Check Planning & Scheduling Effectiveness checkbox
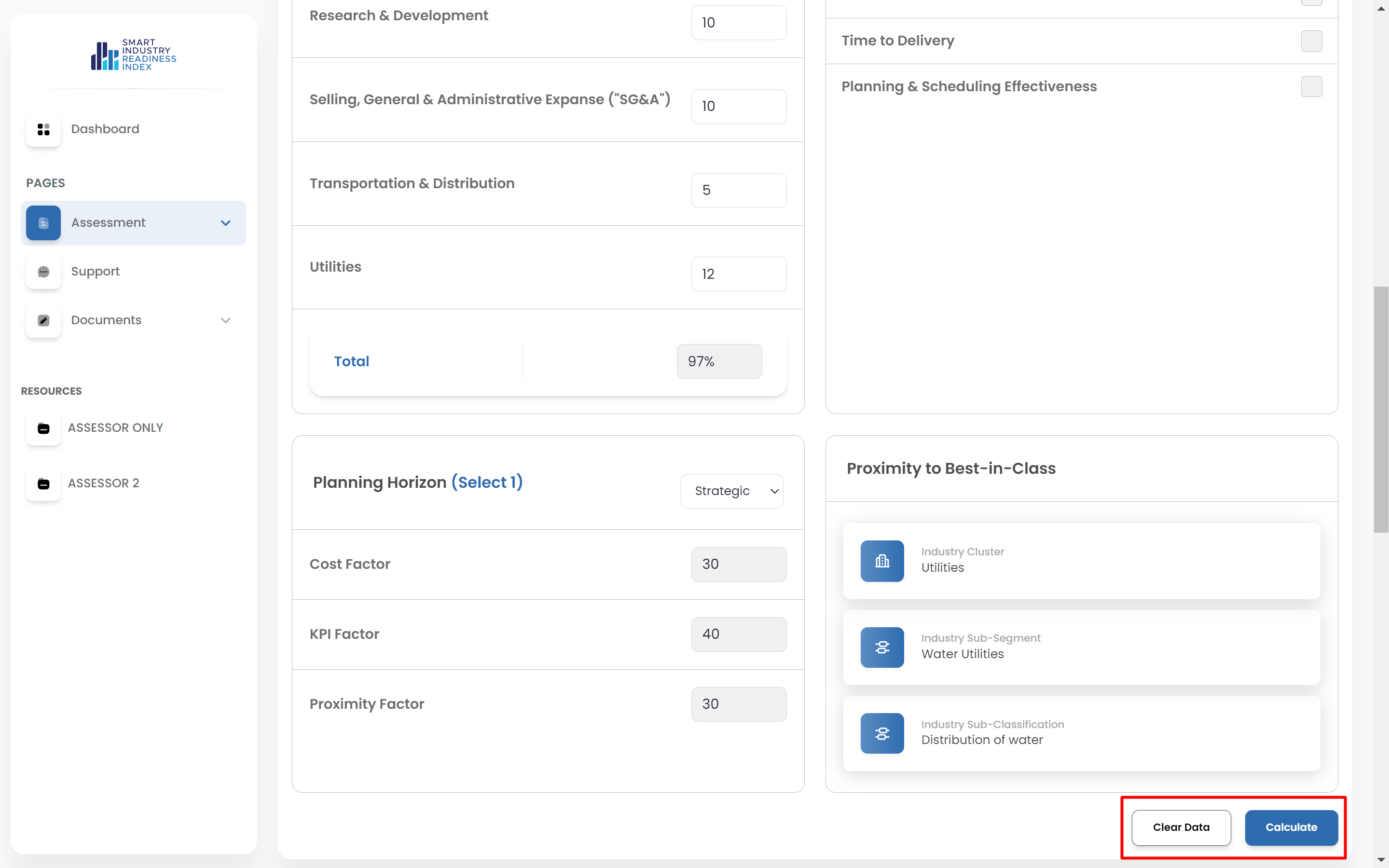 1311,87
